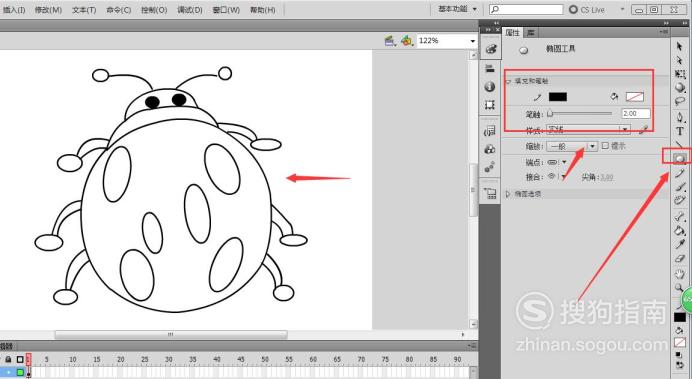This screenshot has width=692, height=379.
Task: Select the Zoom magnifier tool
Action: tap(679, 288)
